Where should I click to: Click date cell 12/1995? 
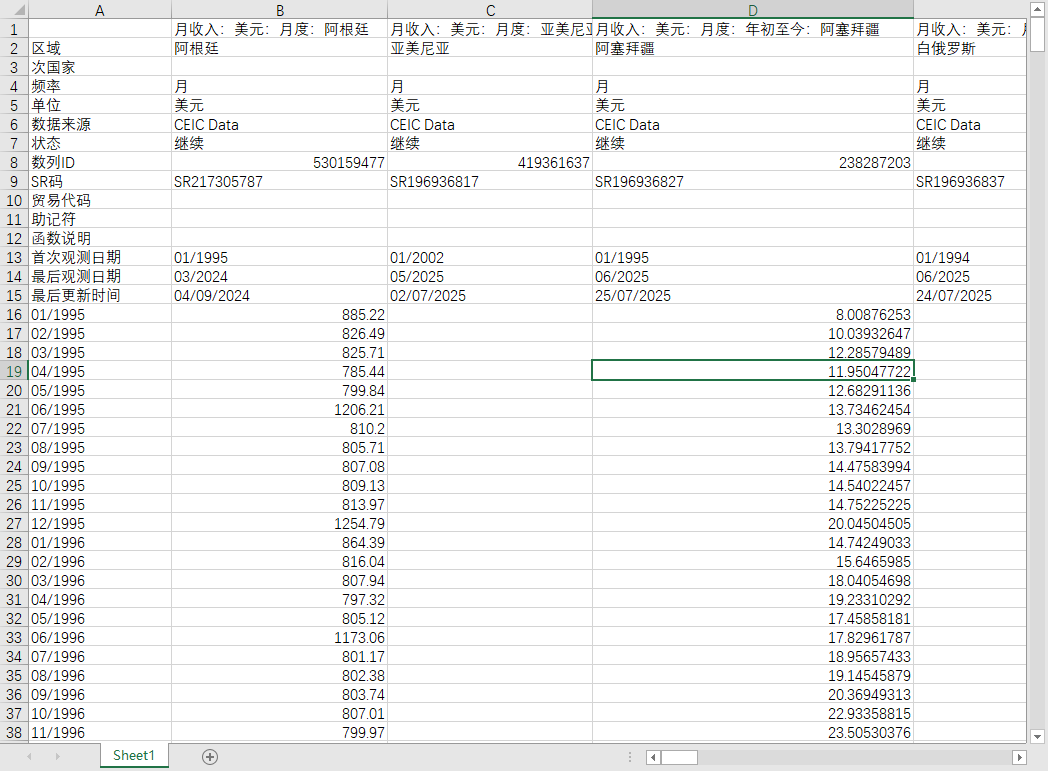click(100, 524)
